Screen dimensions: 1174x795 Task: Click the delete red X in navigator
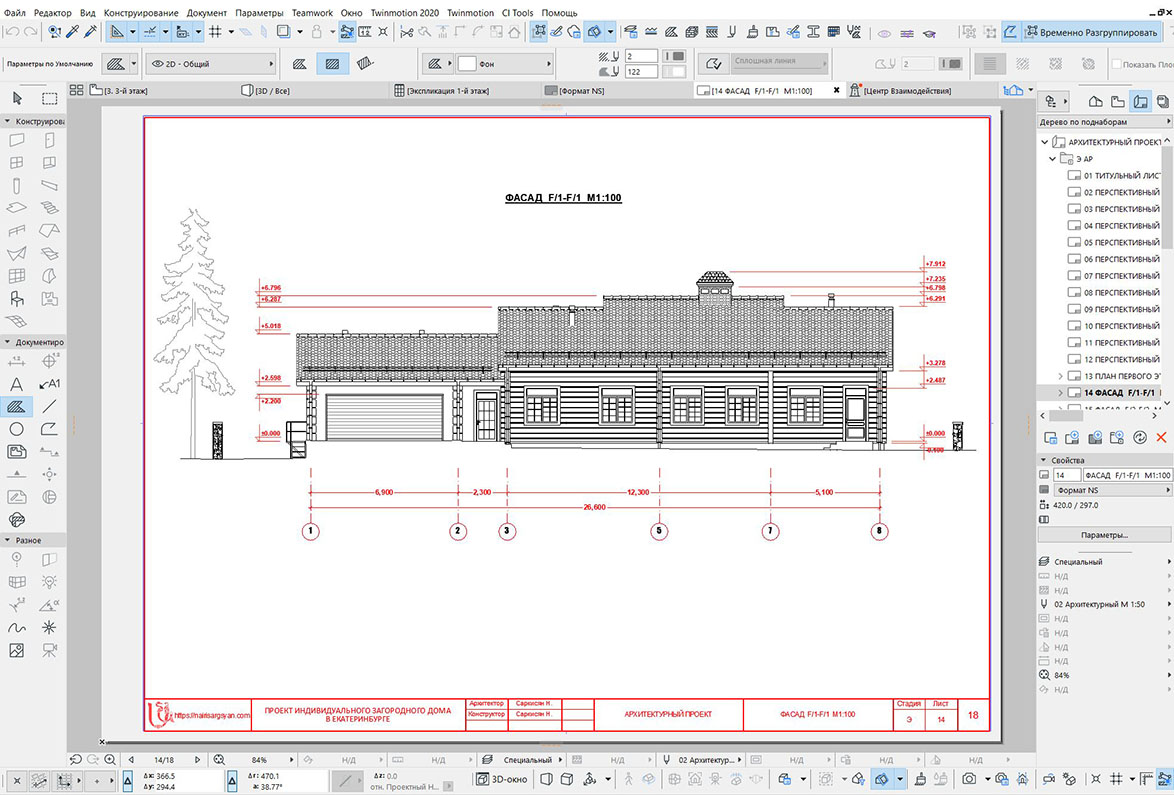[x=1161, y=437]
